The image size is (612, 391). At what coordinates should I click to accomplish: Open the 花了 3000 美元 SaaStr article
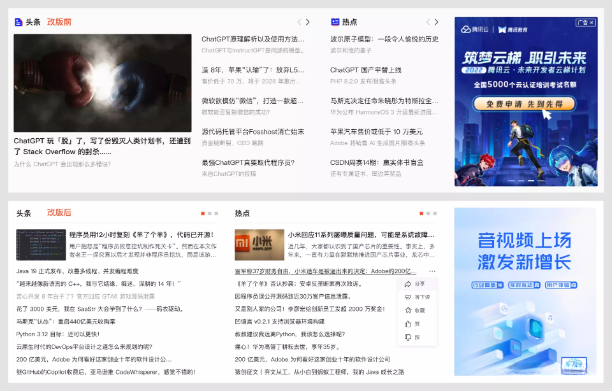(x=100, y=309)
